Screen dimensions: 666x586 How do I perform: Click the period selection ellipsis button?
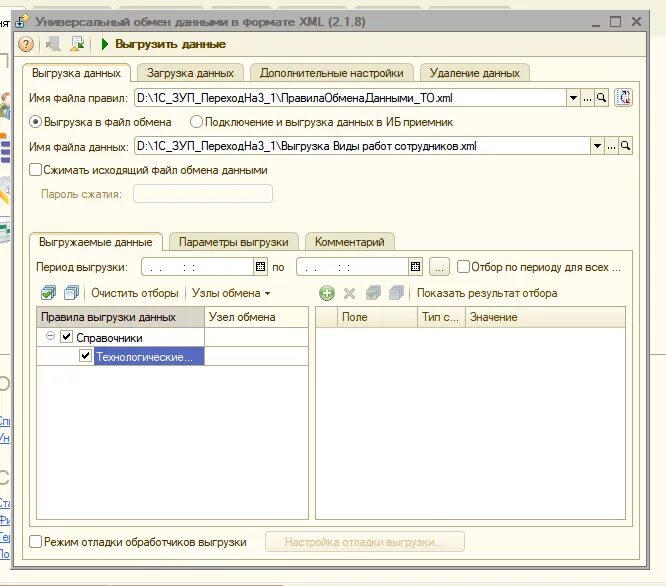click(x=439, y=267)
